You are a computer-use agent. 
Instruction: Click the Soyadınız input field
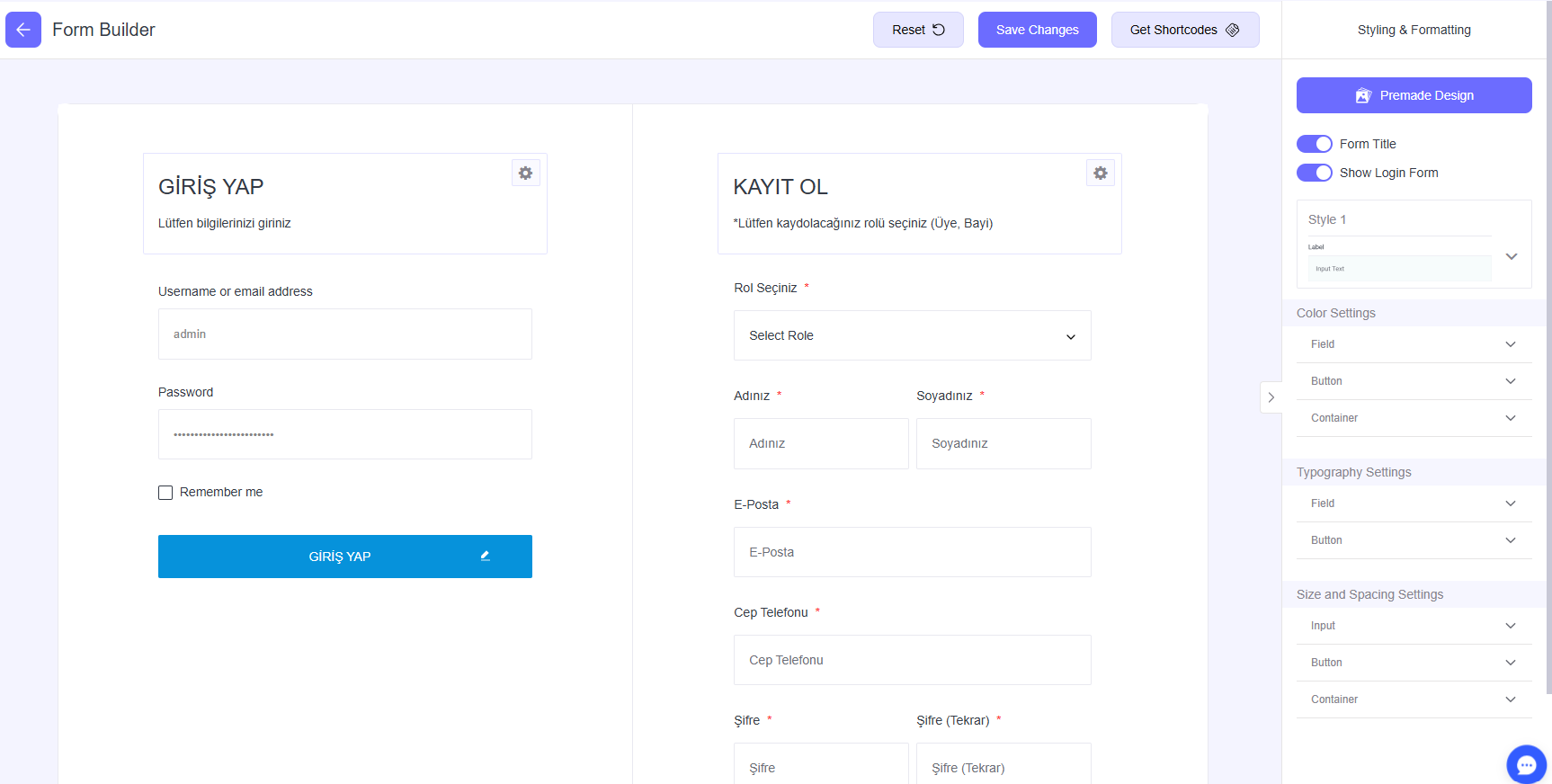(x=1003, y=443)
